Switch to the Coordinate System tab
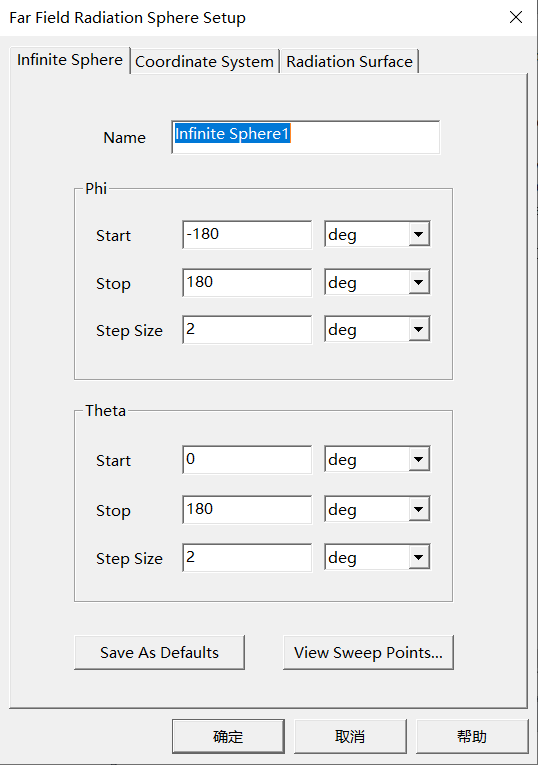538x765 pixels. (x=204, y=61)
